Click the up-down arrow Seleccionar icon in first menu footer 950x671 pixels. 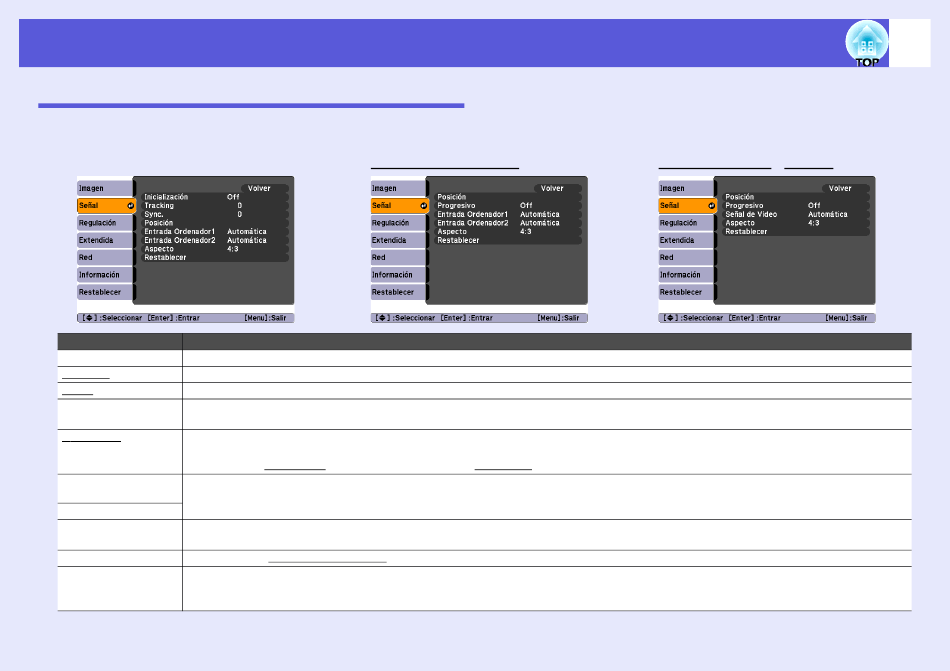click(x=88, y=318)
